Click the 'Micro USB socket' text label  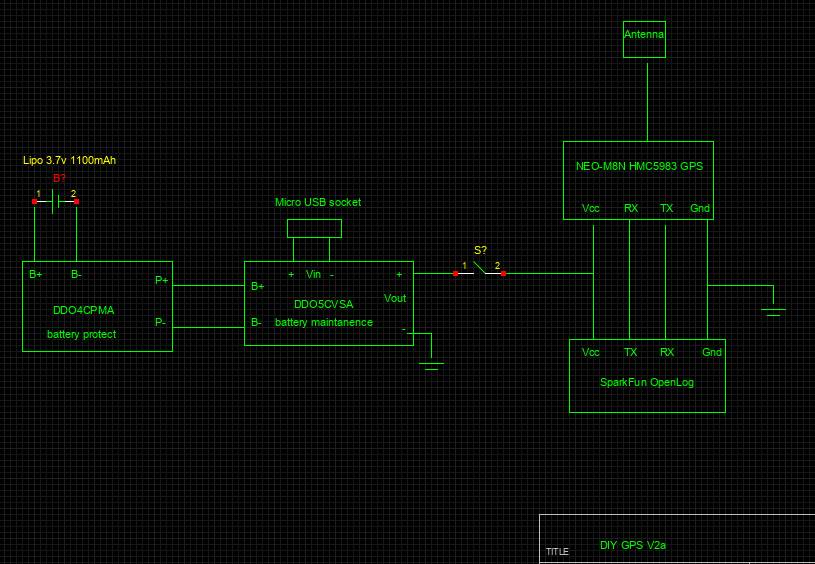click(318, 202)
